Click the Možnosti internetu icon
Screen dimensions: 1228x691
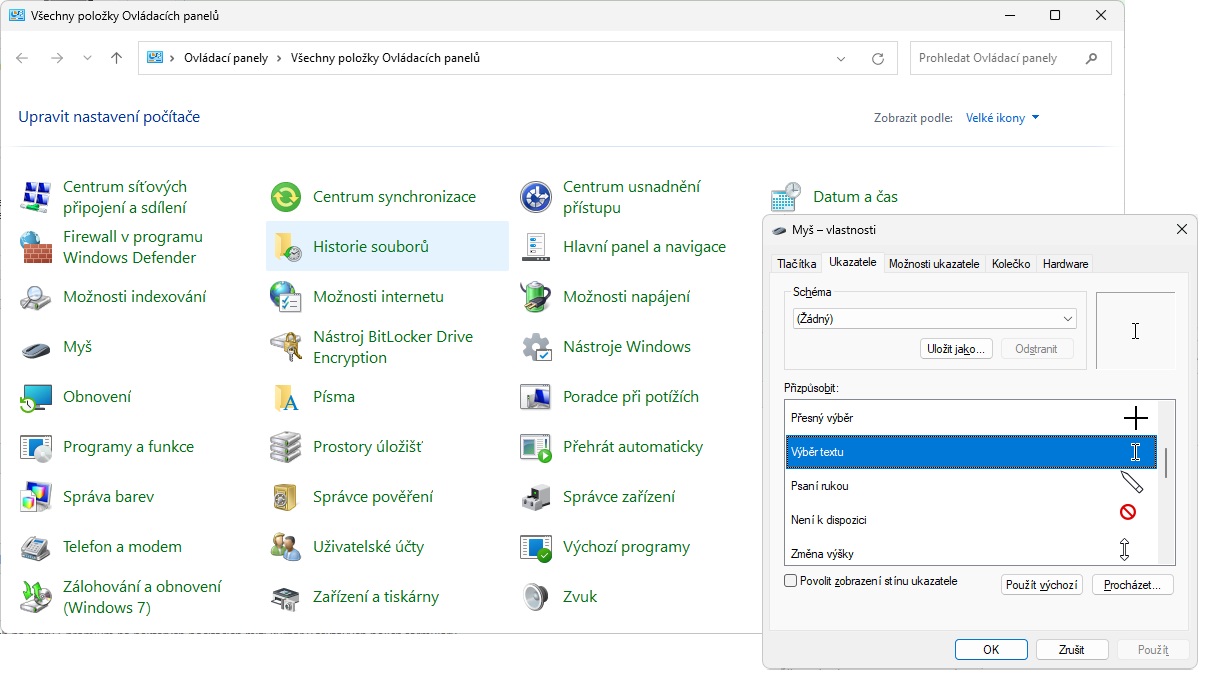pos(286,297)
